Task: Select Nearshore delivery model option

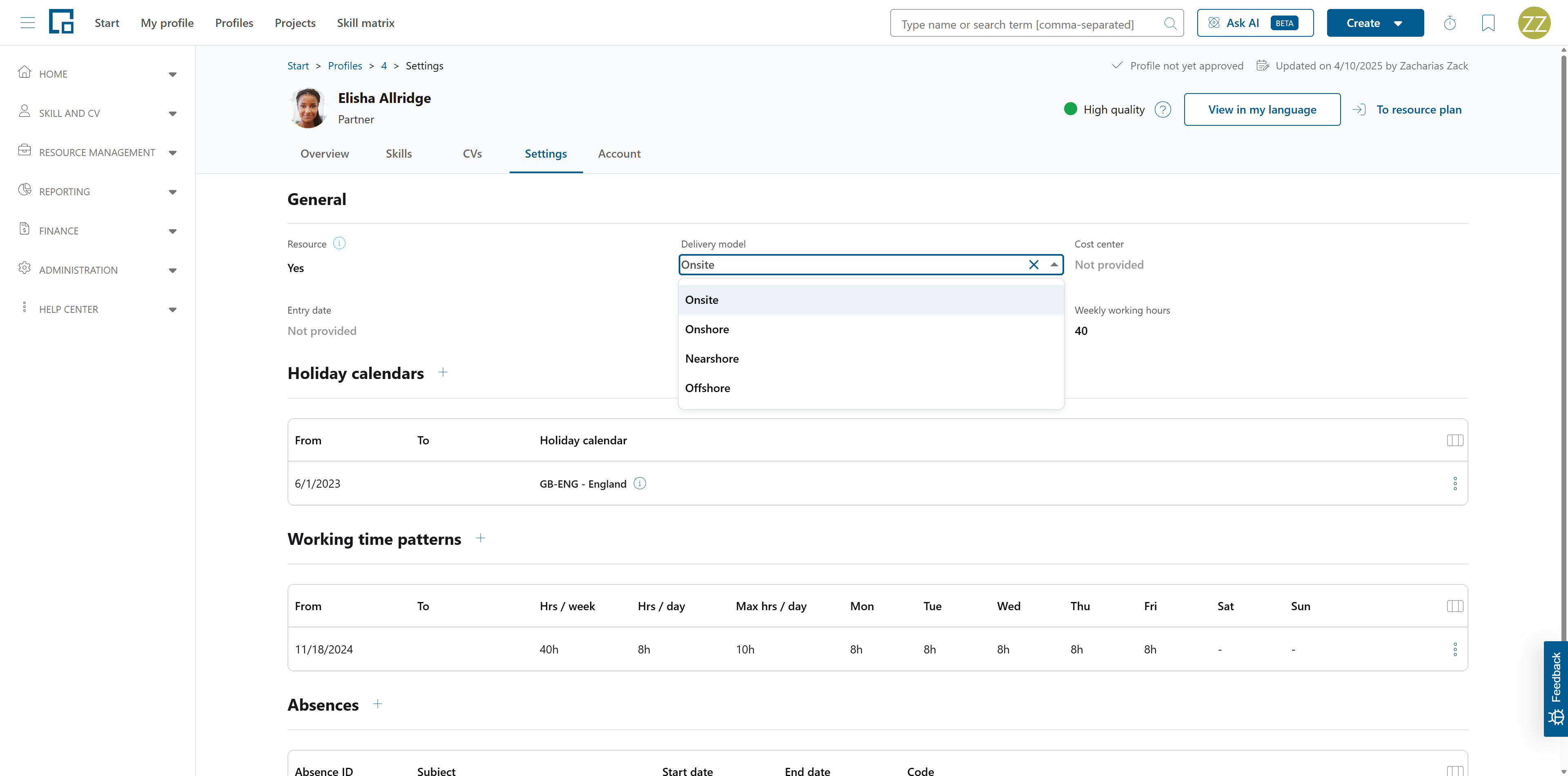Action: [871, 359]
